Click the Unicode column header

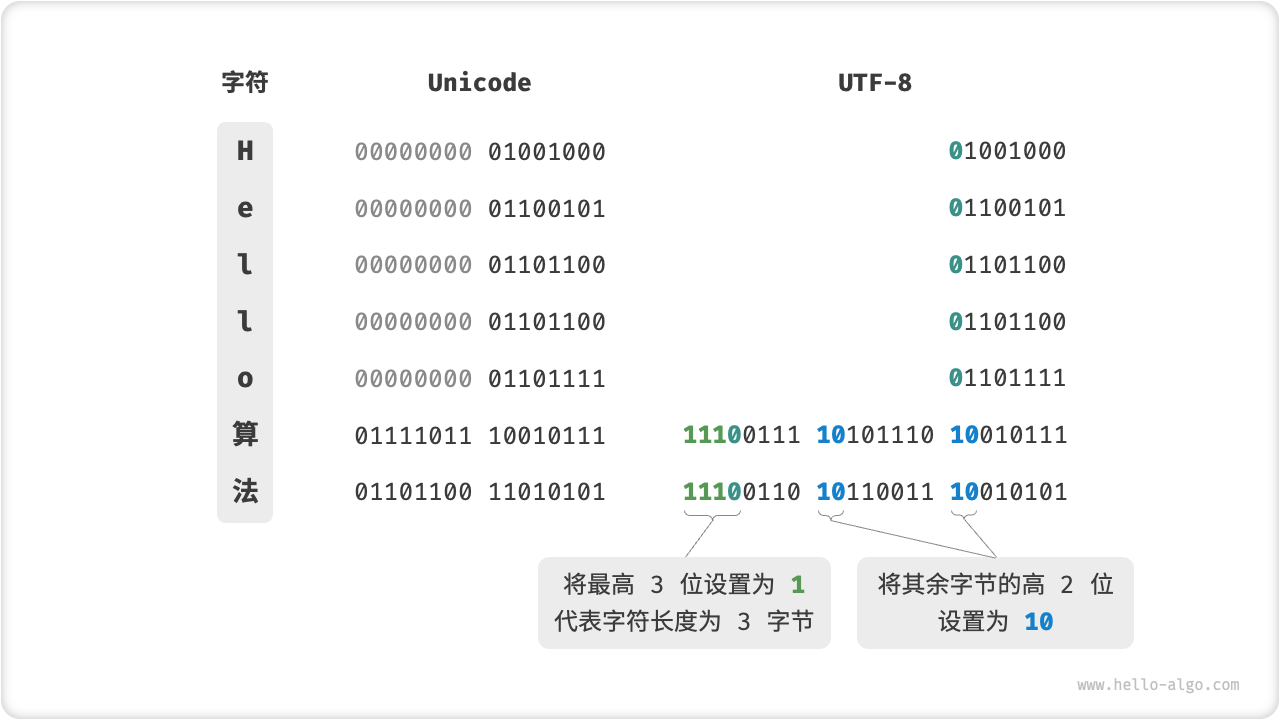479,83
